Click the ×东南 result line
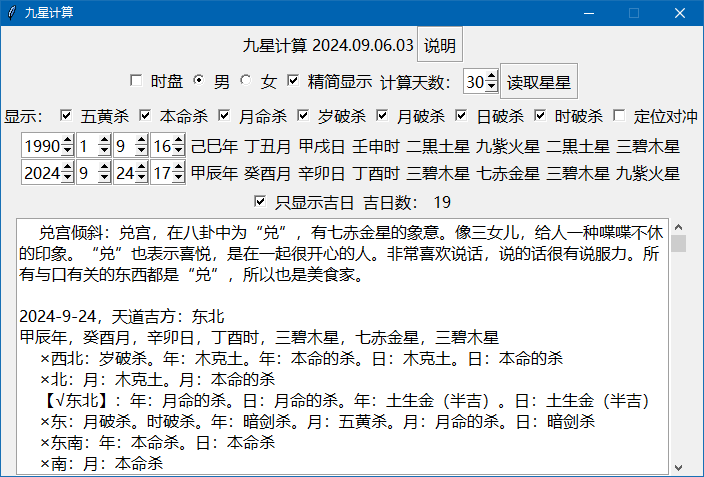The height and width of the screenshot is (477, 704). pyautogui.click(x=158, y=443)
